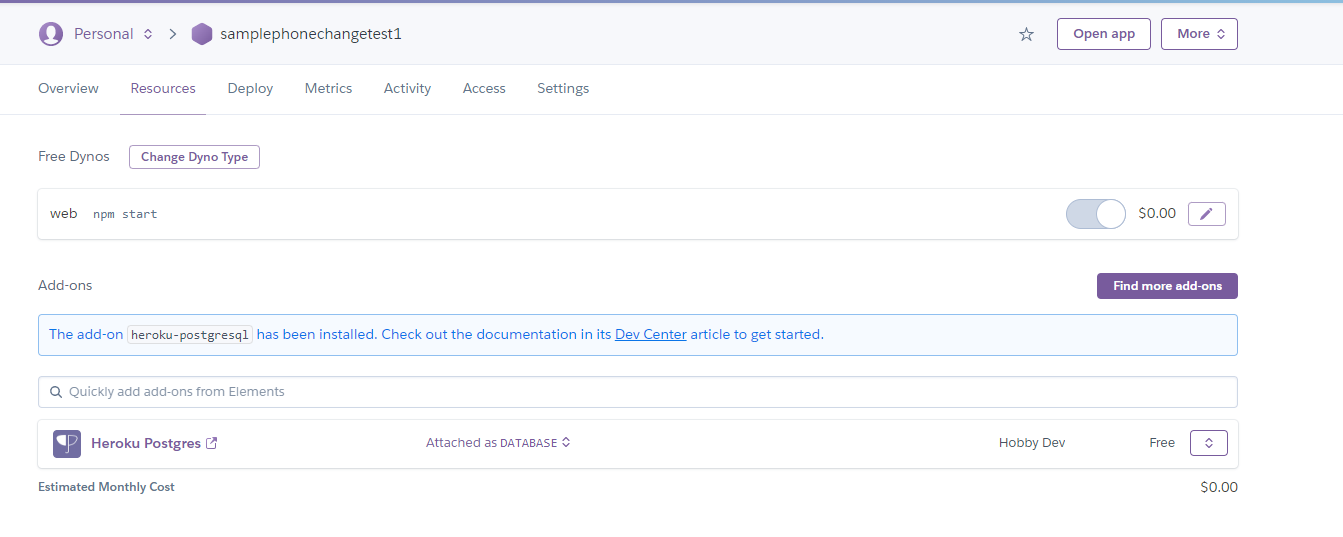Image resolution: width=1343 pixels, height=537 pixels.
Task: Click the samplephonechangetest1 app name
Action: [311, 34]
